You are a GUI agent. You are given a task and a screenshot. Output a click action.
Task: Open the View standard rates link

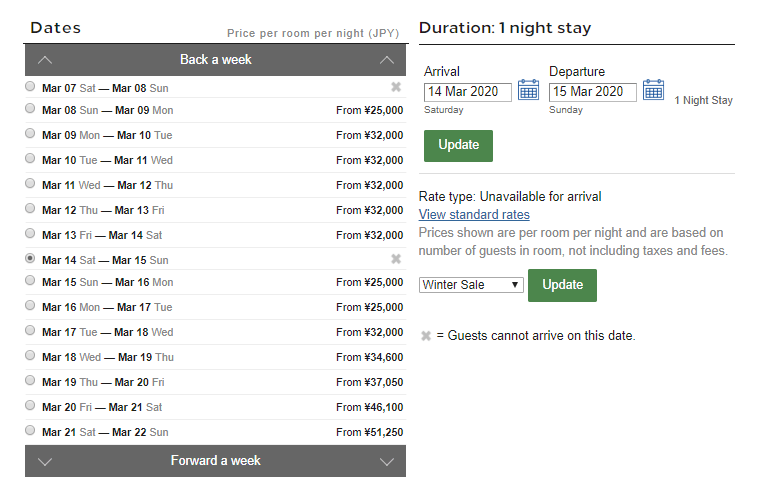point(474,215)
